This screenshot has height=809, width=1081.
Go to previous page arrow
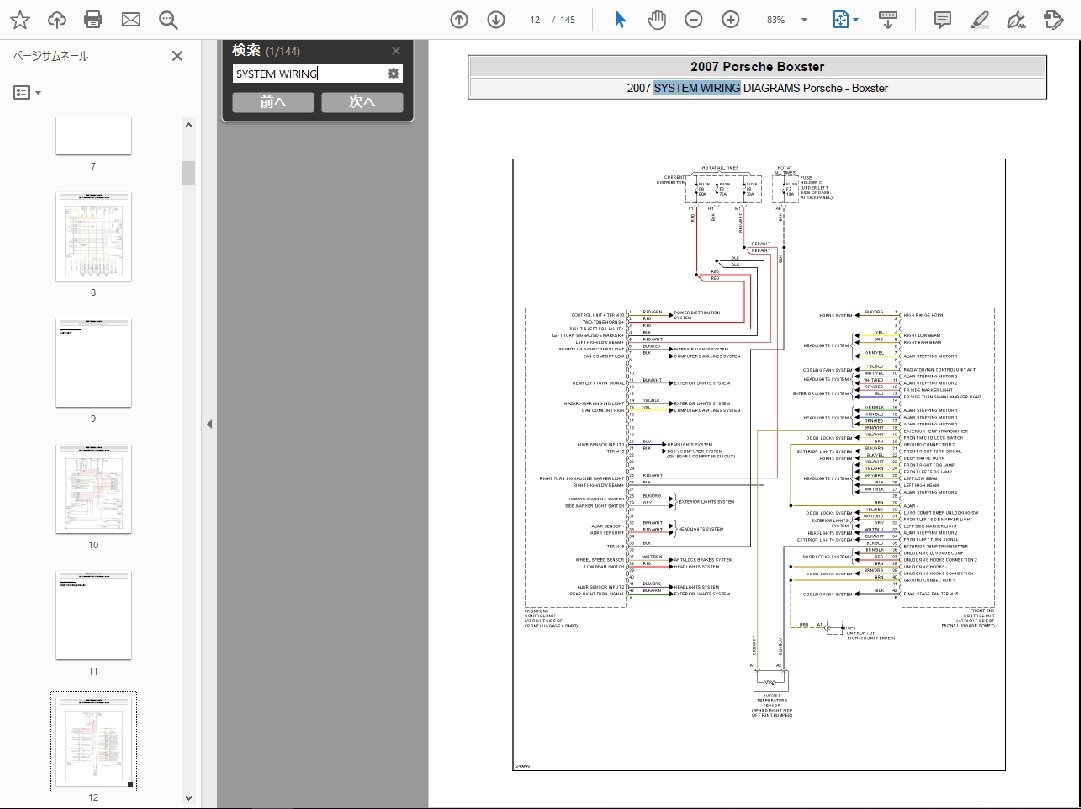pyautogui.click(x=459, y=19)
